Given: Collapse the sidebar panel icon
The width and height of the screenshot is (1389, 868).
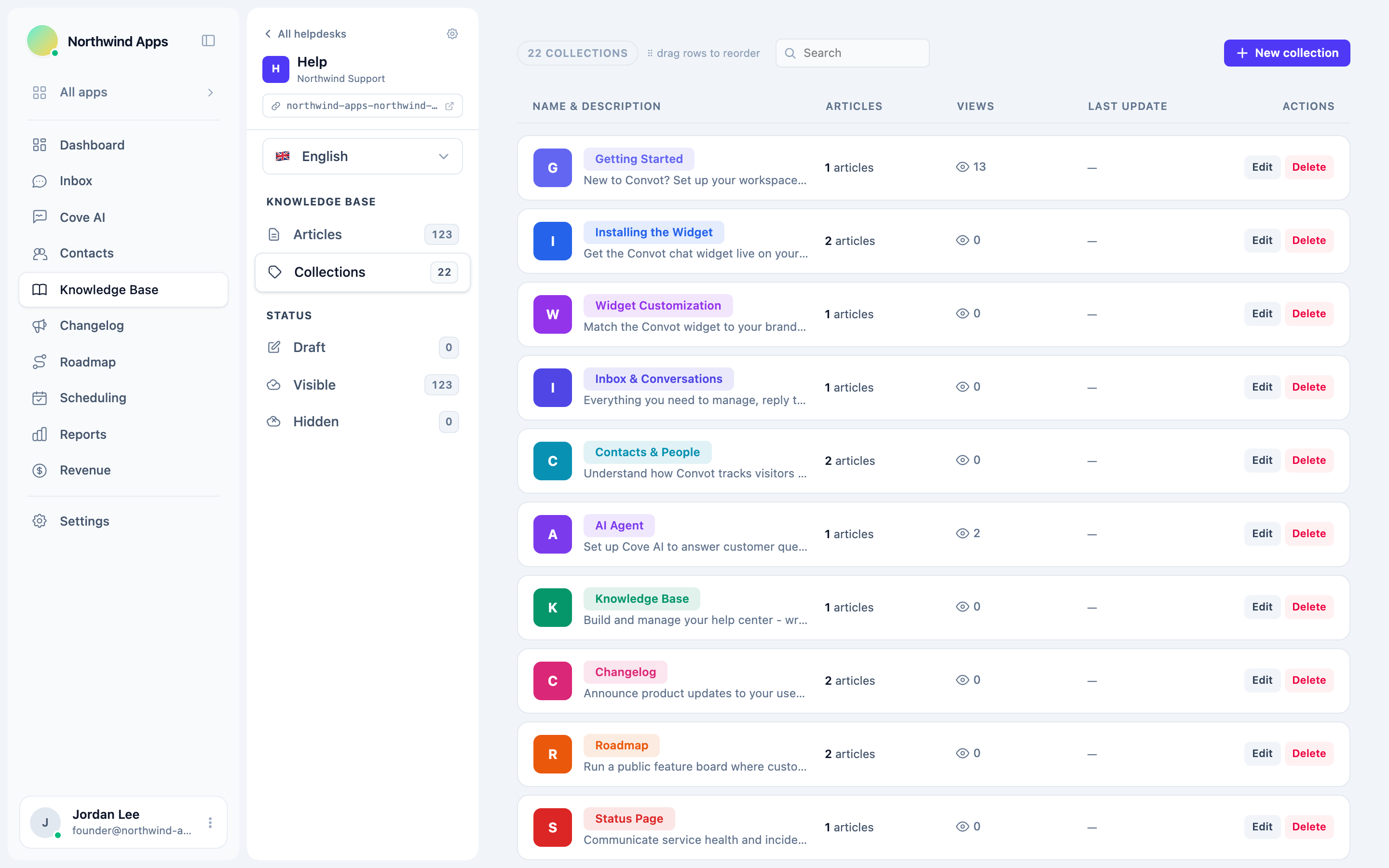Looking at the screenshot, I should point(208,41).
